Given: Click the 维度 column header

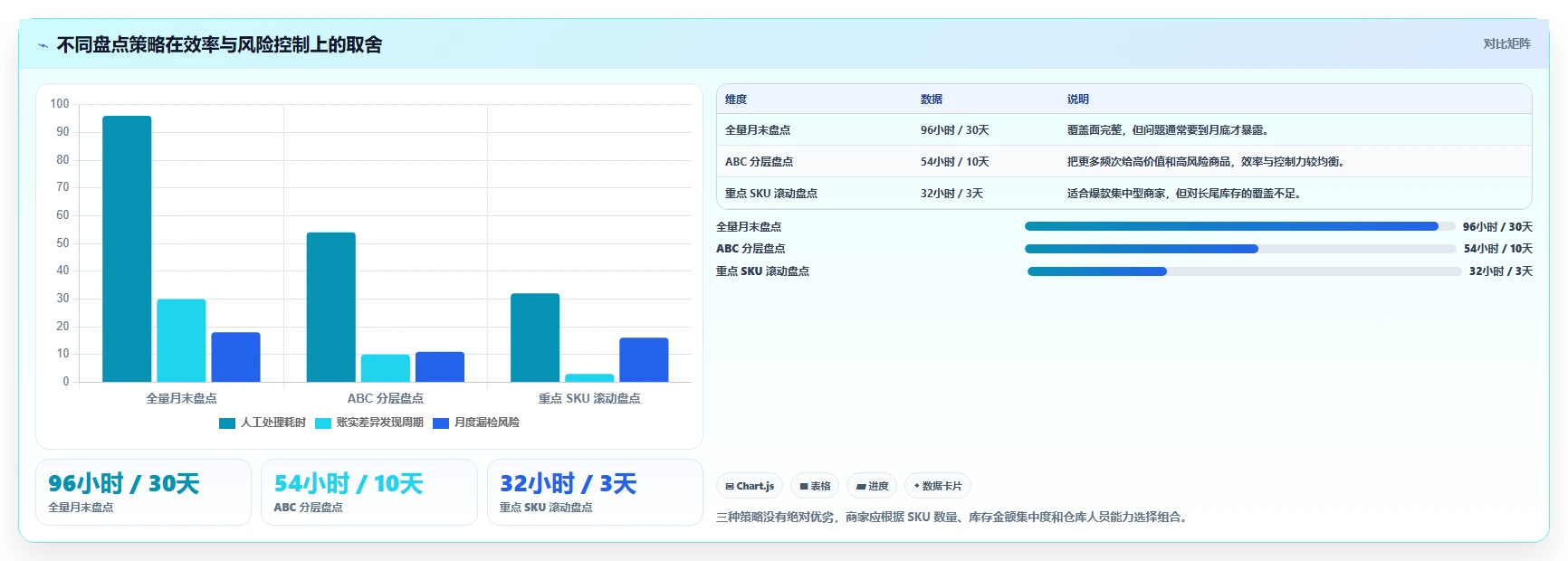Looking at the screenshot, I should click(x=736, y=100).
